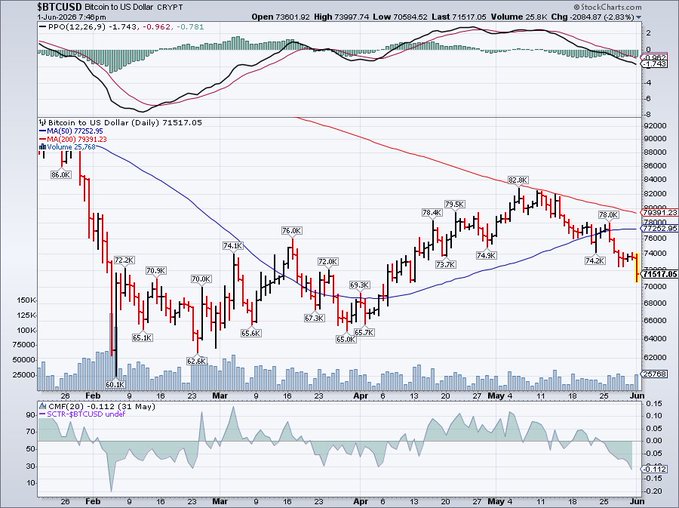Click the 70.0K price label
This screenshot has height=508, width=679.
tap(201, 279)
